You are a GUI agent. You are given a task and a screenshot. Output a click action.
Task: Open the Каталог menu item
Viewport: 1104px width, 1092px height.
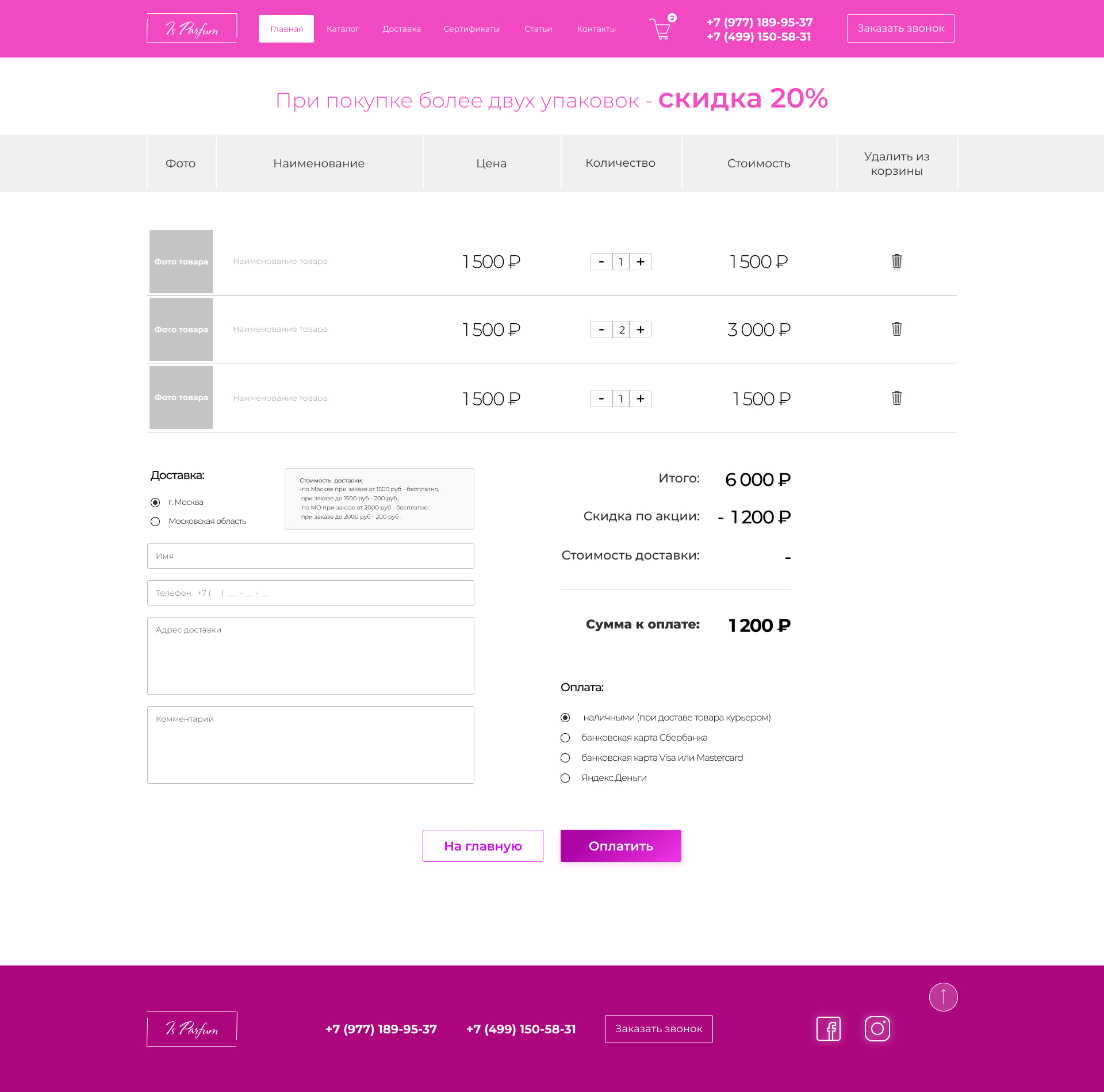coord(343,29)
